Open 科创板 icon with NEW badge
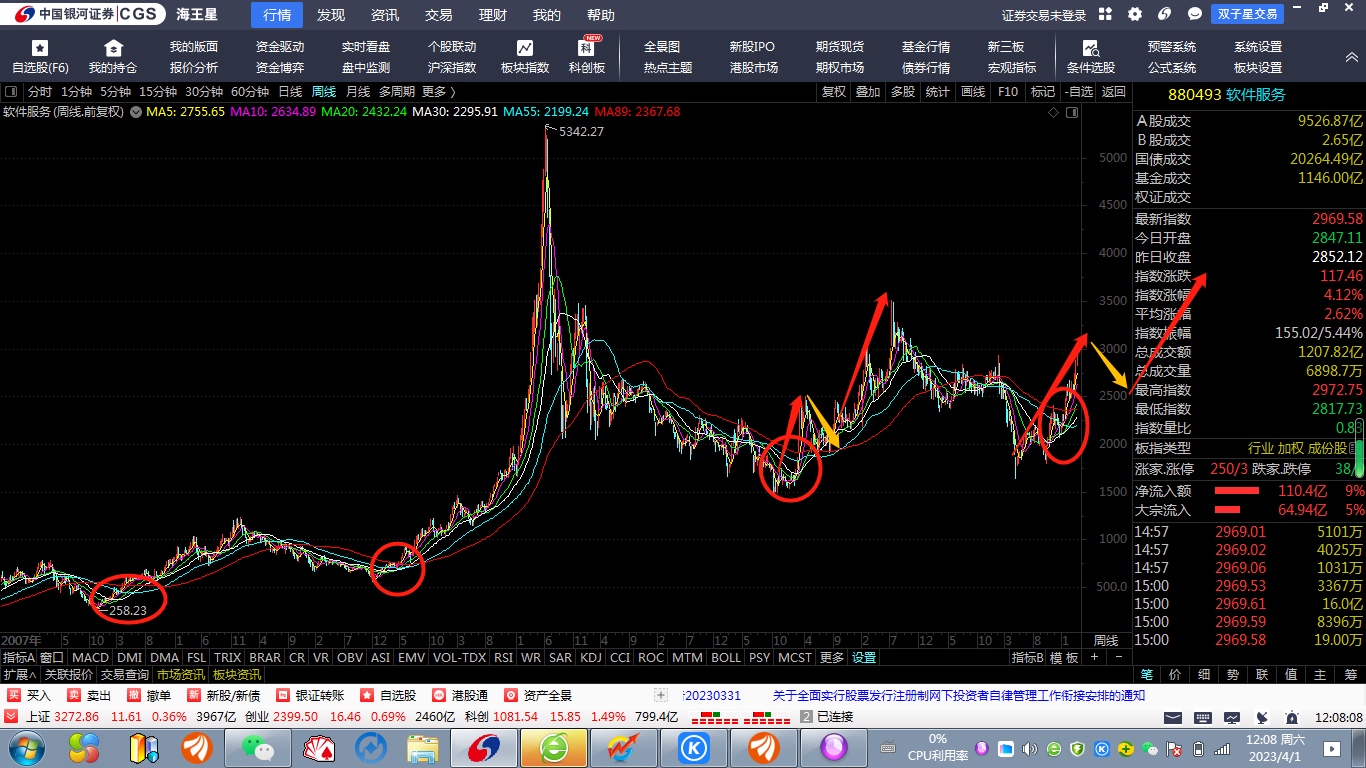 (587, 47)
